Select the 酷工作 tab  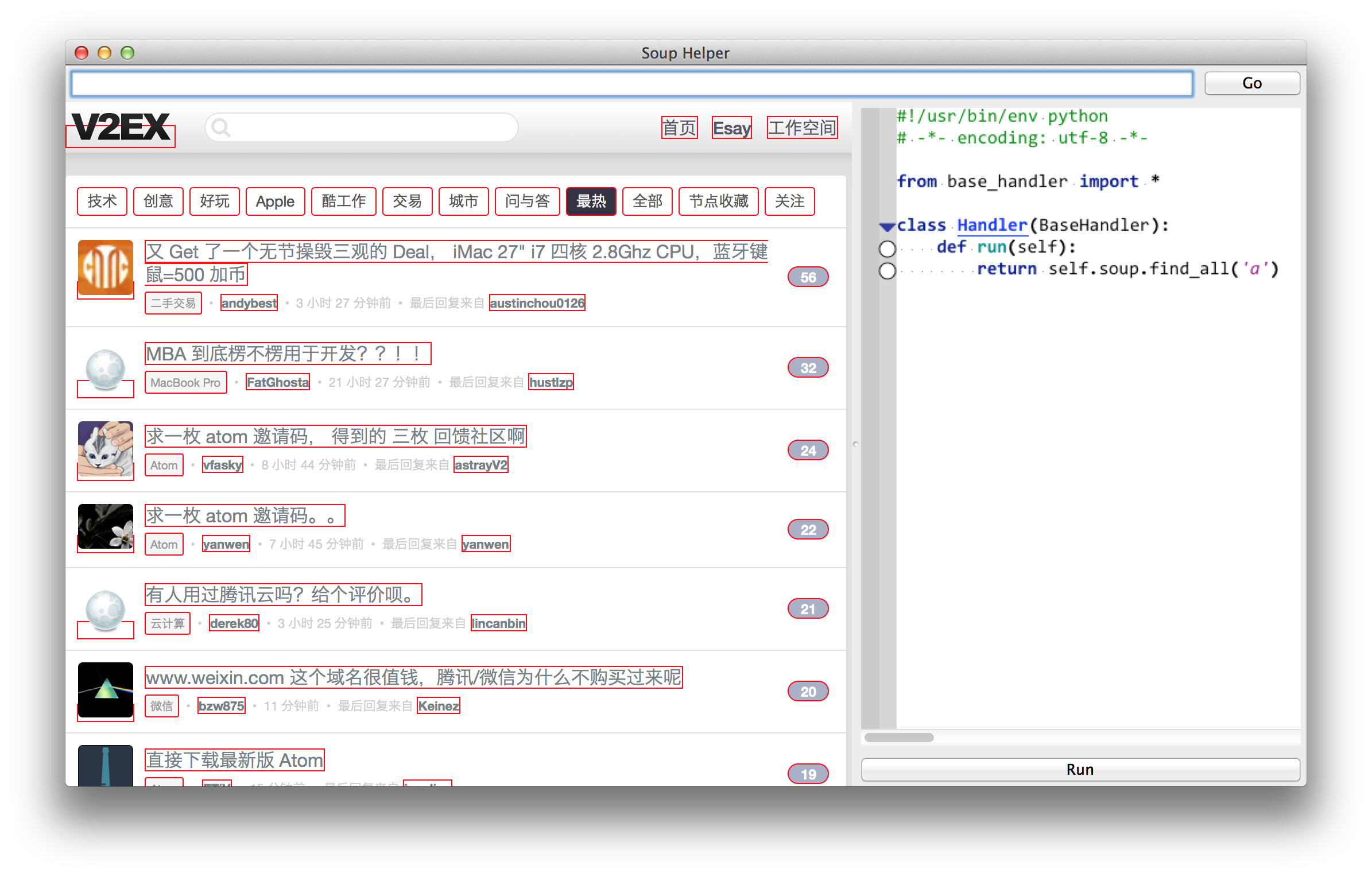click(344, 201)
